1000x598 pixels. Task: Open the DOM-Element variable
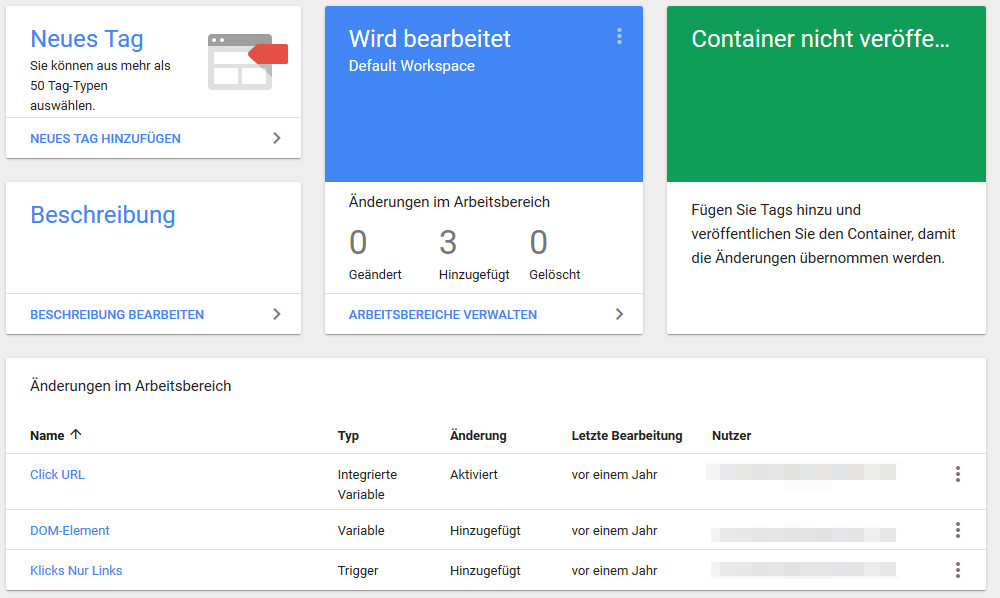coord(69,530)
